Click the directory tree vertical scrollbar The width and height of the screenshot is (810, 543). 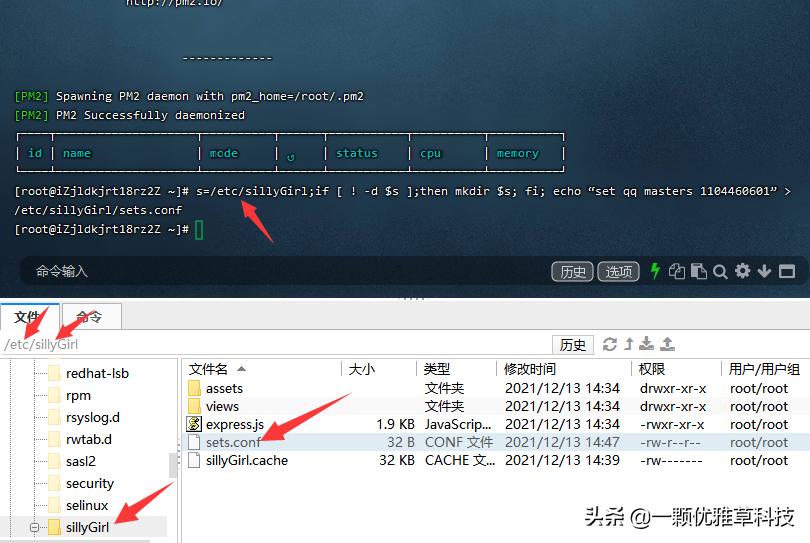pos(174,465)
